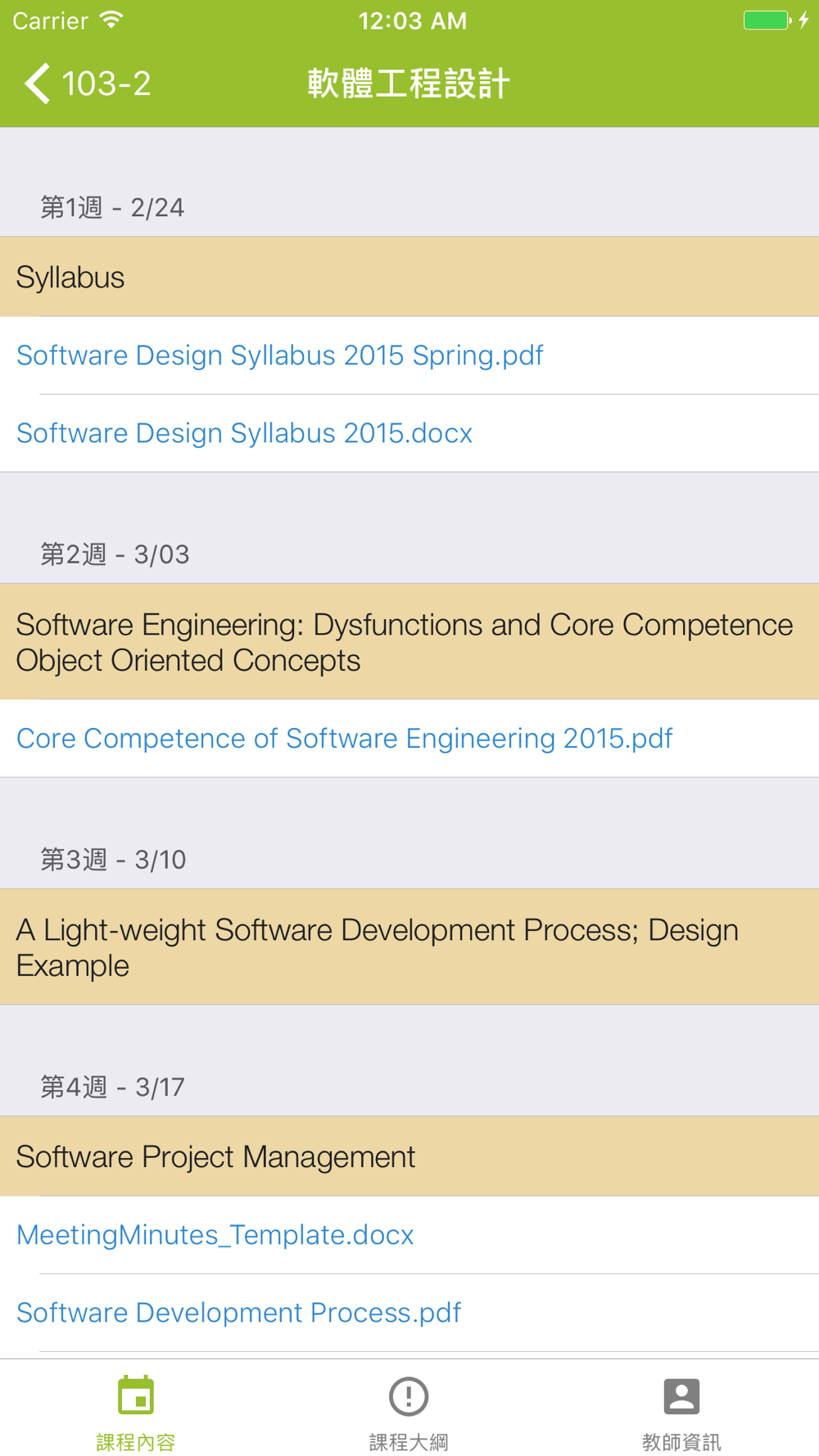The width and height of the screenshot is (819, 1456).
Task: Tap the 軟體工程設計 title
Action: coord(409,84)
